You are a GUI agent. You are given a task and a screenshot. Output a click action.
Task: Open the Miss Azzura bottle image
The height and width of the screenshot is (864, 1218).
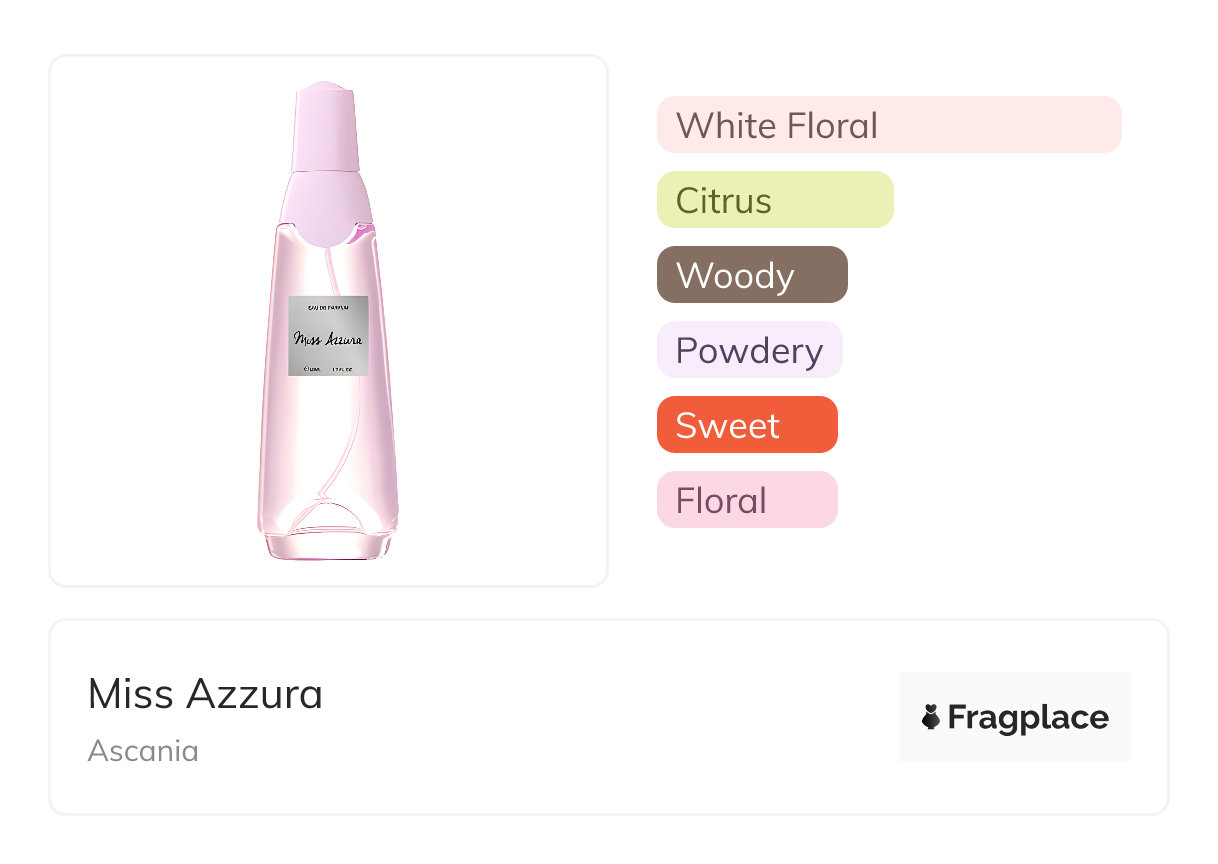click(328, 321)
